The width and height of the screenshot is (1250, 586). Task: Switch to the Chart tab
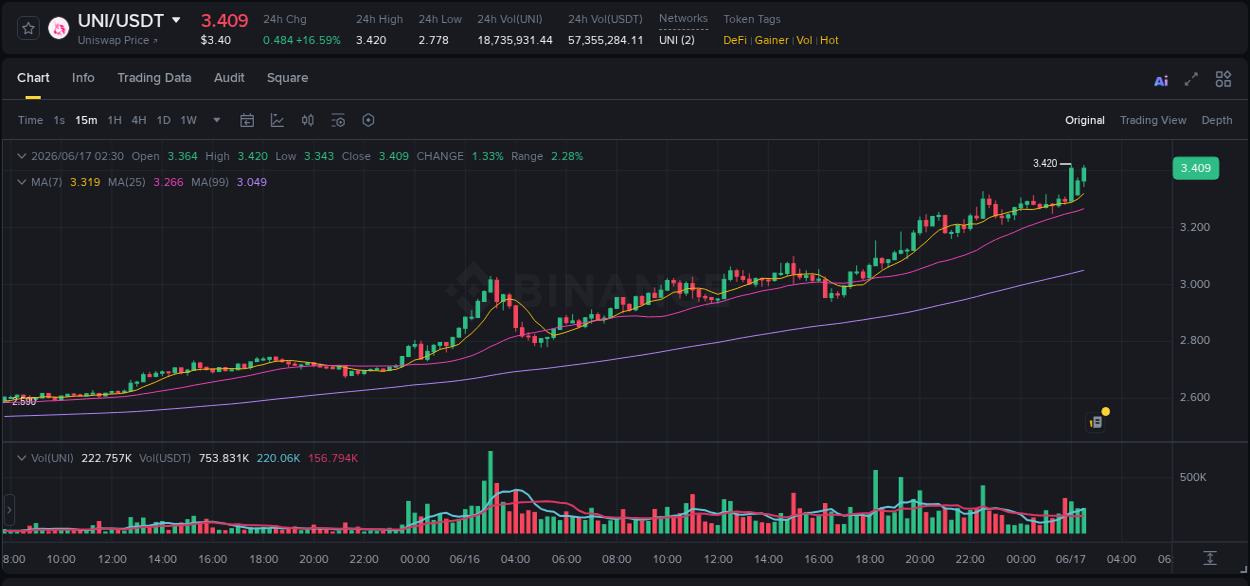tap(33, 78)
